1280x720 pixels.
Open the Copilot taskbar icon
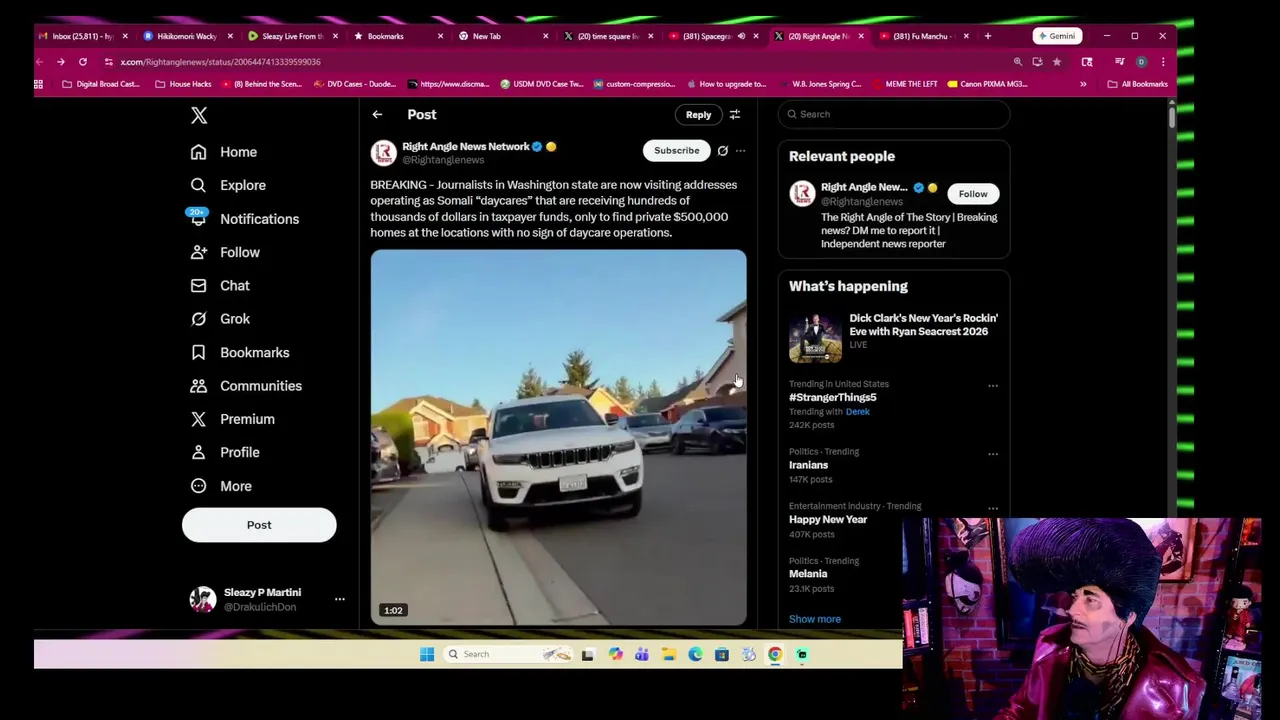(x=615, y=655)
